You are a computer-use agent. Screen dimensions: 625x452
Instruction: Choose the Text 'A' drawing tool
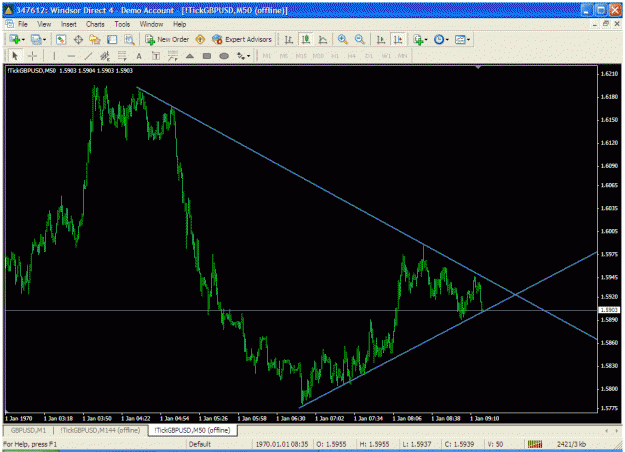click(x=139, y=56)
